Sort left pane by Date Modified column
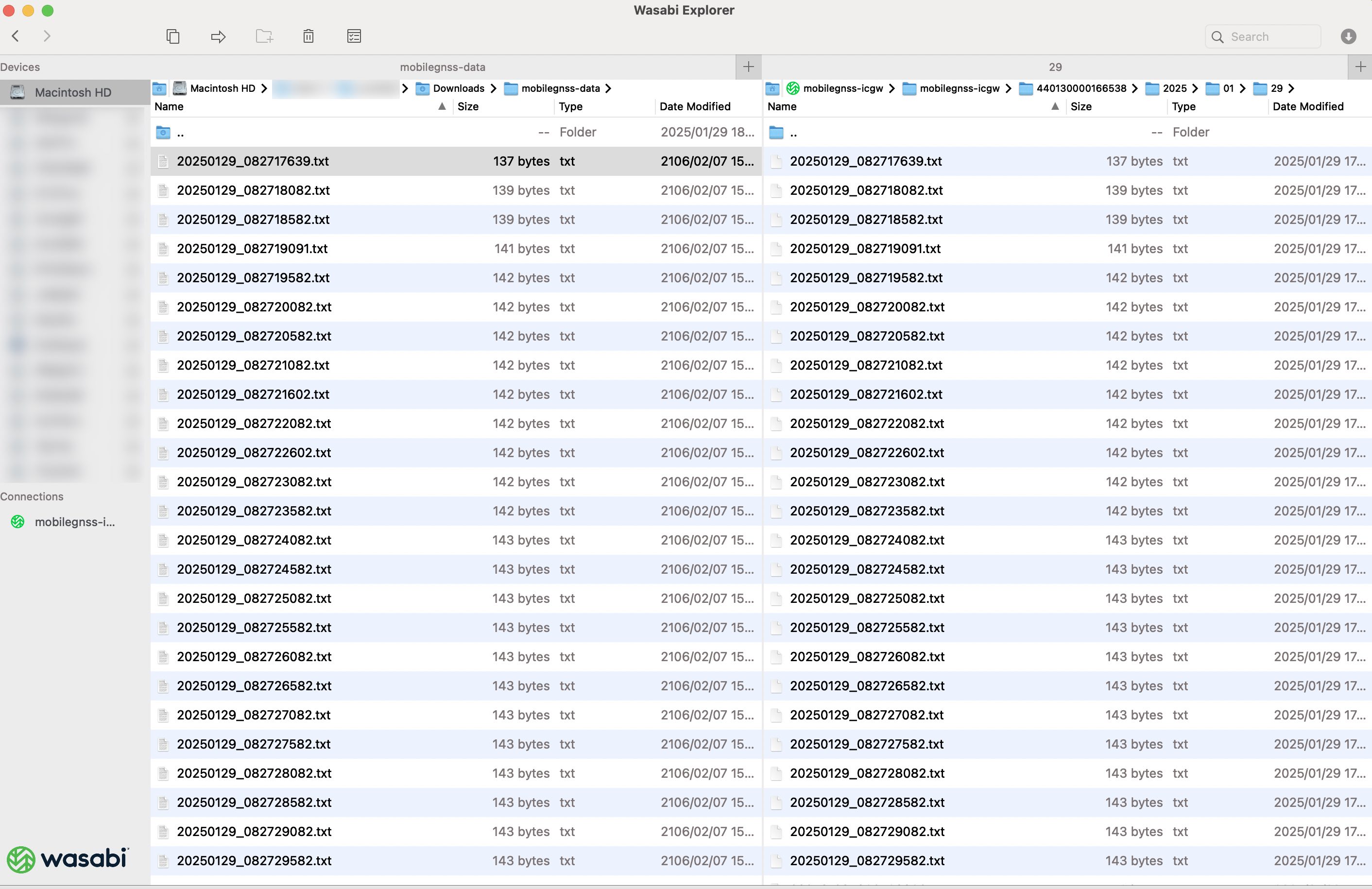Image resolution: width=1372 pixels, height=889 pixels. pyautogui.click(x=708, y=107)
